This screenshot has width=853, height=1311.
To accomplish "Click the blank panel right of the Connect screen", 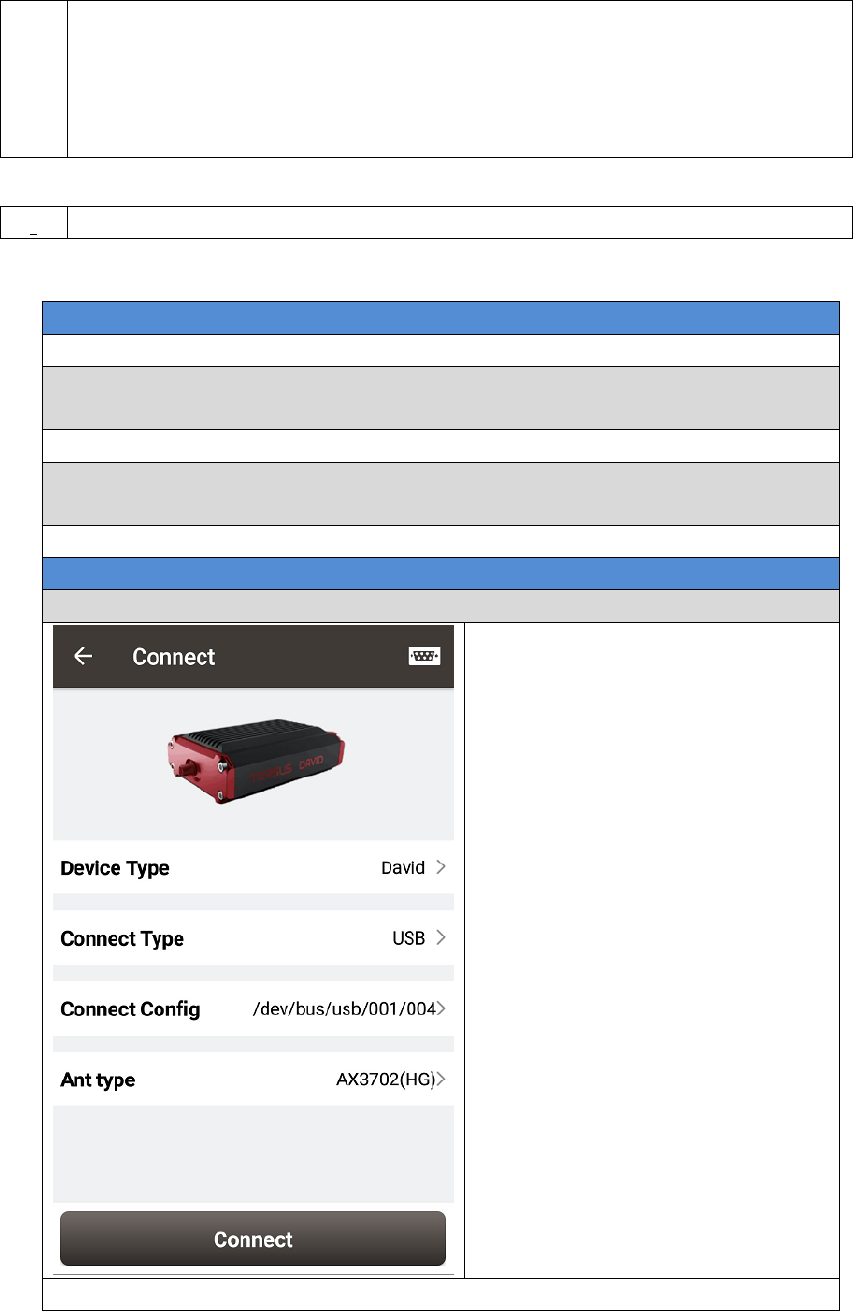I will [x=651, y=950].
